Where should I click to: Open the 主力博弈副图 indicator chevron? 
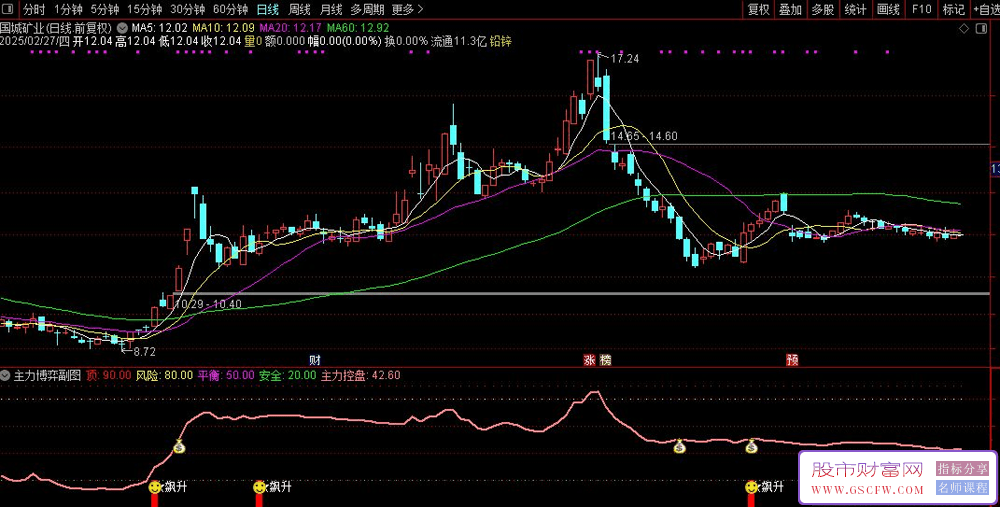(6, 375)
